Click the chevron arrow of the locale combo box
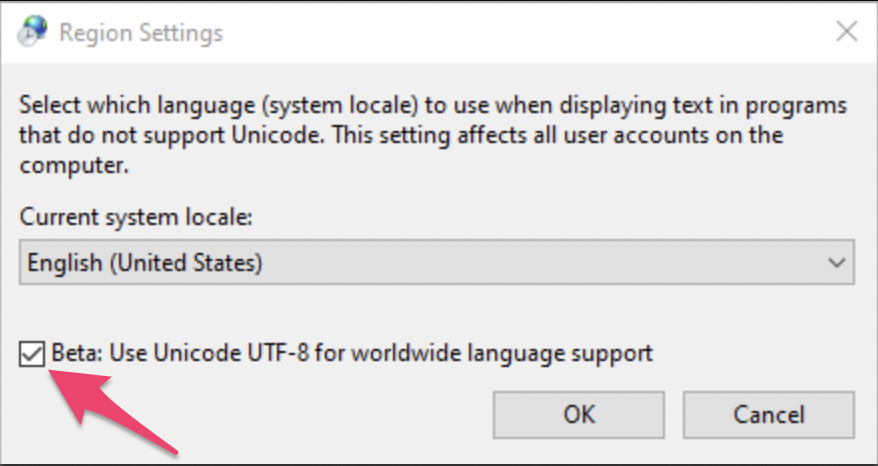This screenshot has height=466, width=878. (x=836, y=263)
